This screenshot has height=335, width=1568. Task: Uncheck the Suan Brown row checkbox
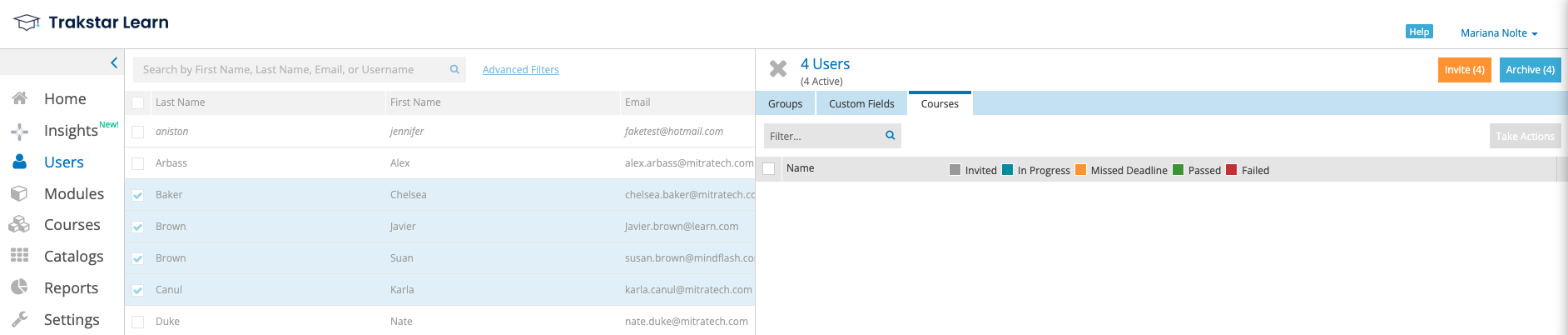coord(138,258)
